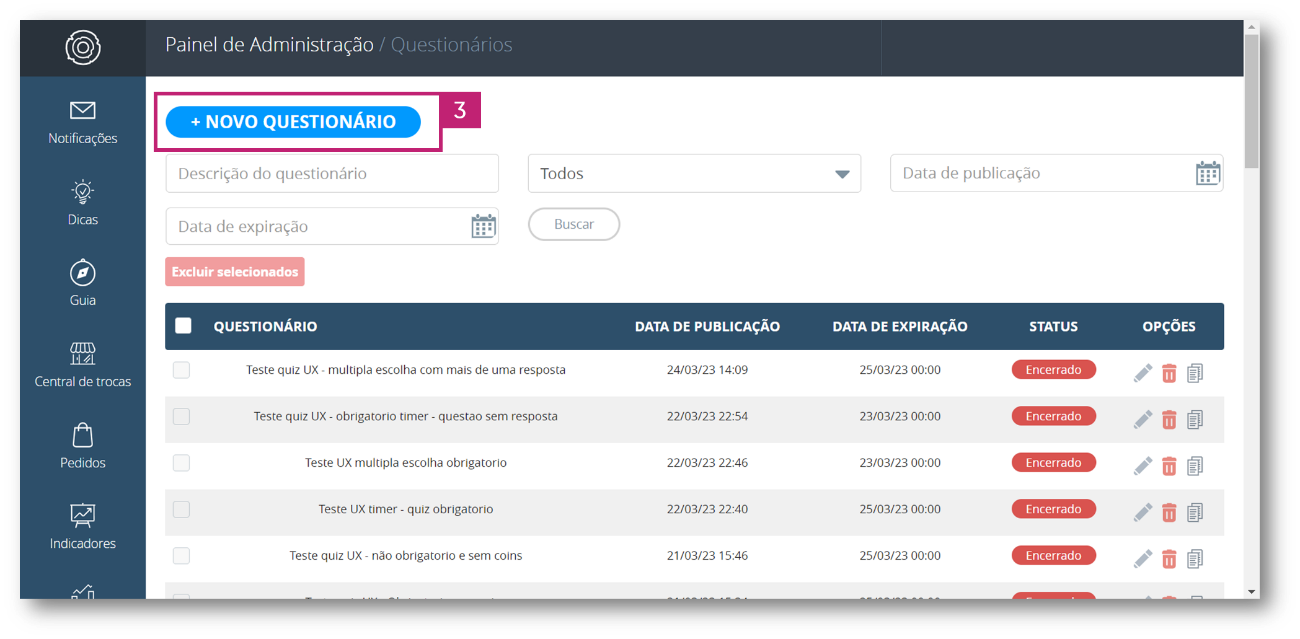Edit pencil icon for 'multipla escolha com mais de uma resposta'
Screen dimensions: 1300x639
pyautogui.click(x=1143, y=373)
